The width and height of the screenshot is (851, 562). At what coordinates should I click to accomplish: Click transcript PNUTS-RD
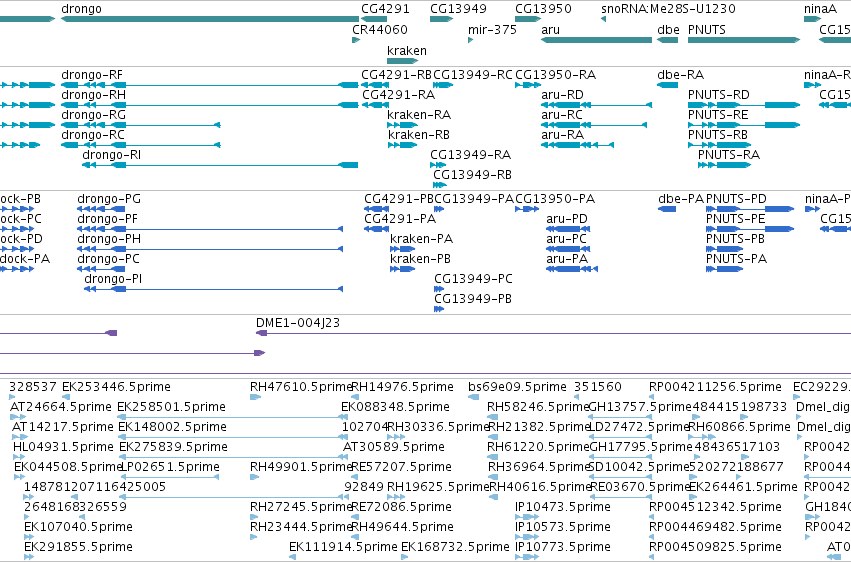719,95
